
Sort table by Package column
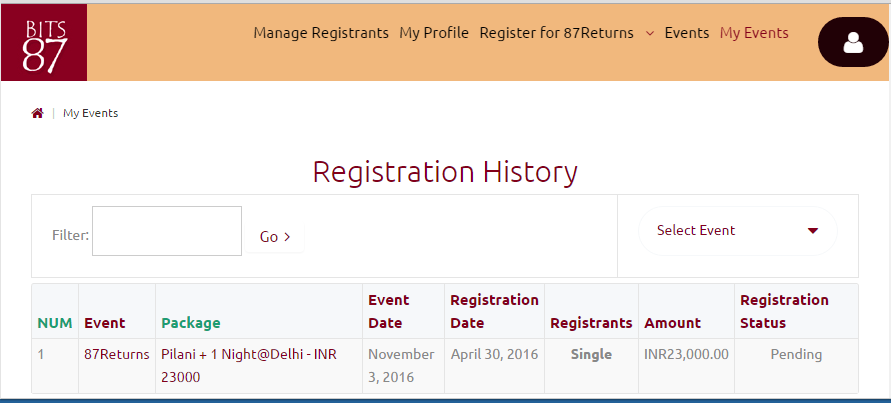(x=191, y=323)
